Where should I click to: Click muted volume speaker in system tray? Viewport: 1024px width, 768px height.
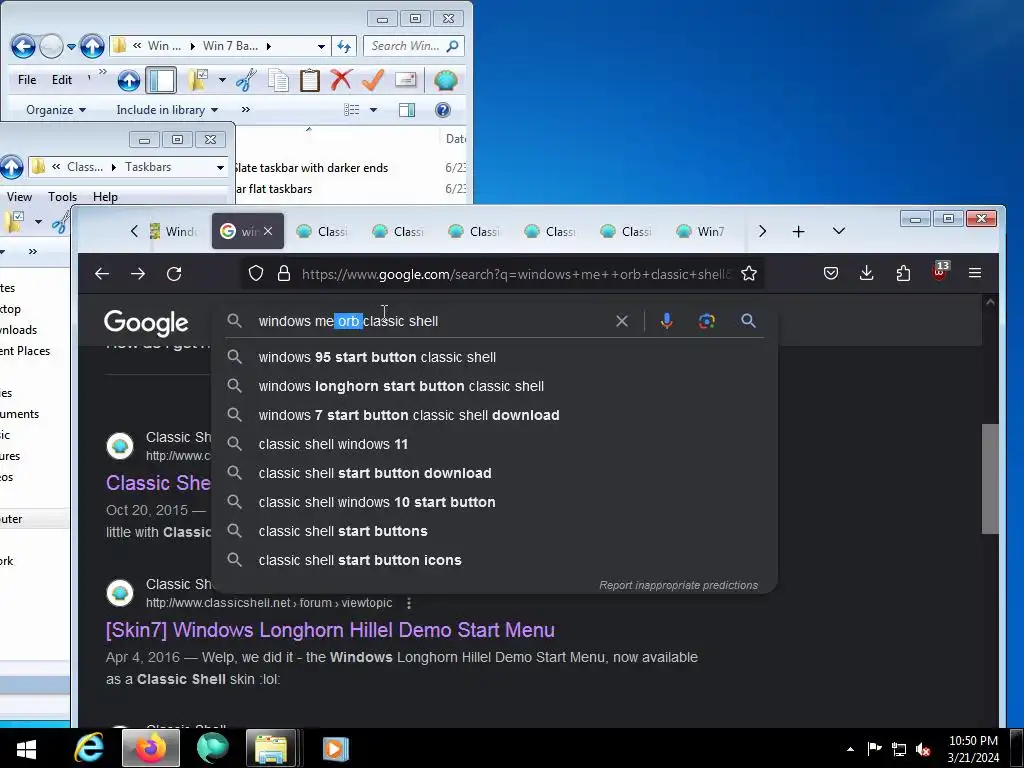point(923,749)
